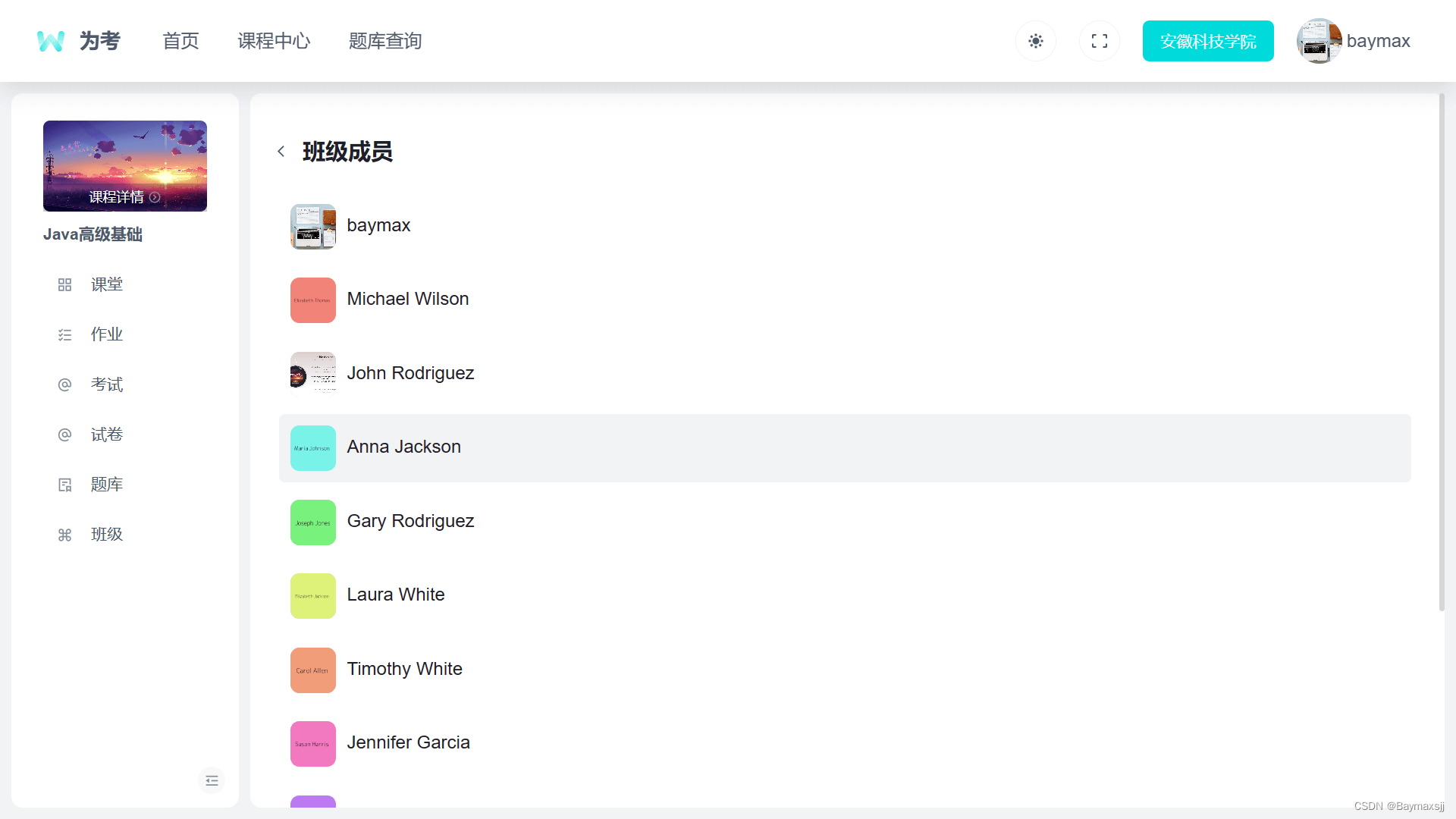Navigate home via the 首页 link
The width and height of the screenshot is (1456, 819).
click(x=180, y=41)
